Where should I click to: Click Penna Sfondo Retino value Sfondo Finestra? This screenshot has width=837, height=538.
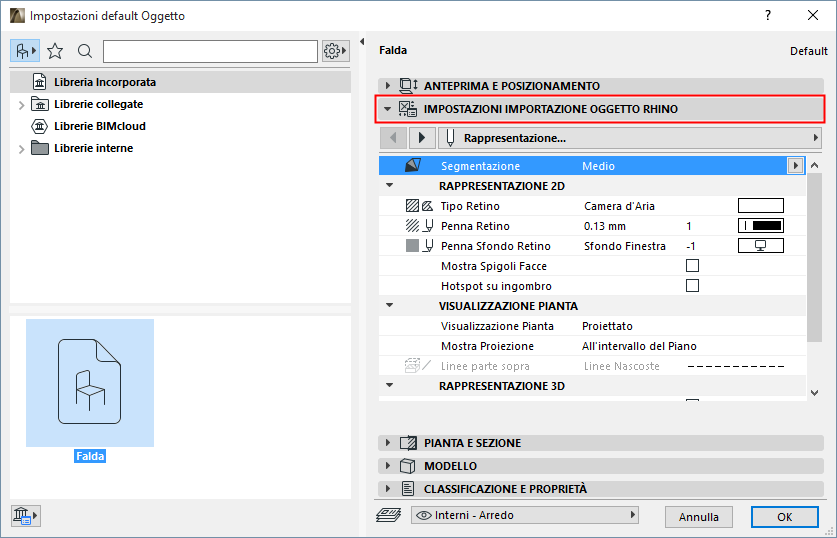[x=625, y=246]
